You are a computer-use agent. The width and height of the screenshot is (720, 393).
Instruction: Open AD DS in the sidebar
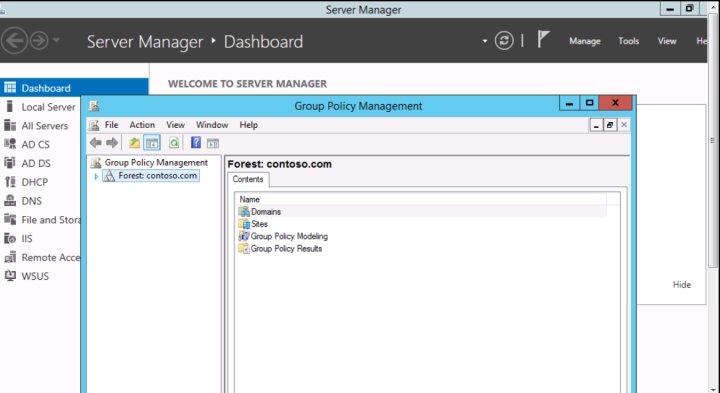pos(36,163)
